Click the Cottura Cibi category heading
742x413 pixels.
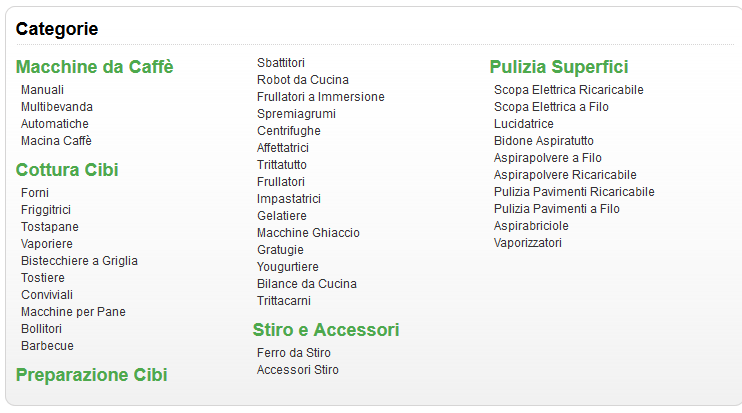(67, 169)
